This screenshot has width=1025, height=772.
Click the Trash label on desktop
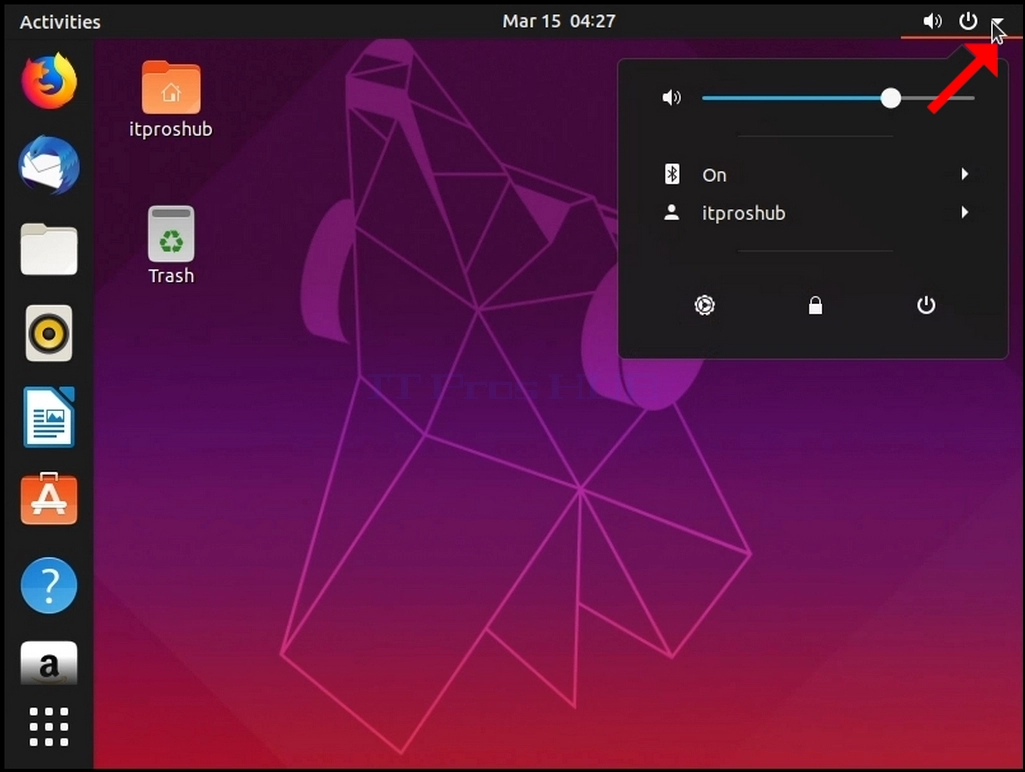[x=171, y=276]
